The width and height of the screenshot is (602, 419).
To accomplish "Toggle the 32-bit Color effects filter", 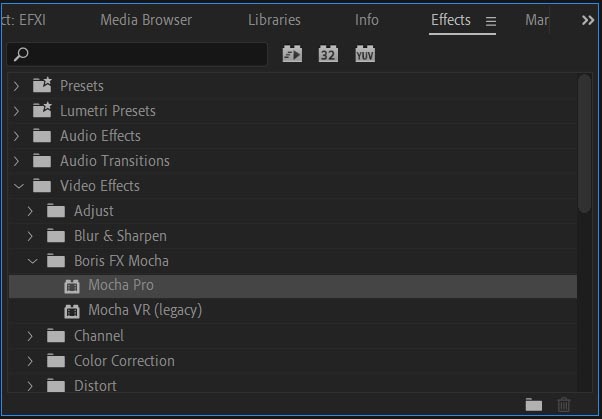I will pyautogui.click(x=328, y=54).
